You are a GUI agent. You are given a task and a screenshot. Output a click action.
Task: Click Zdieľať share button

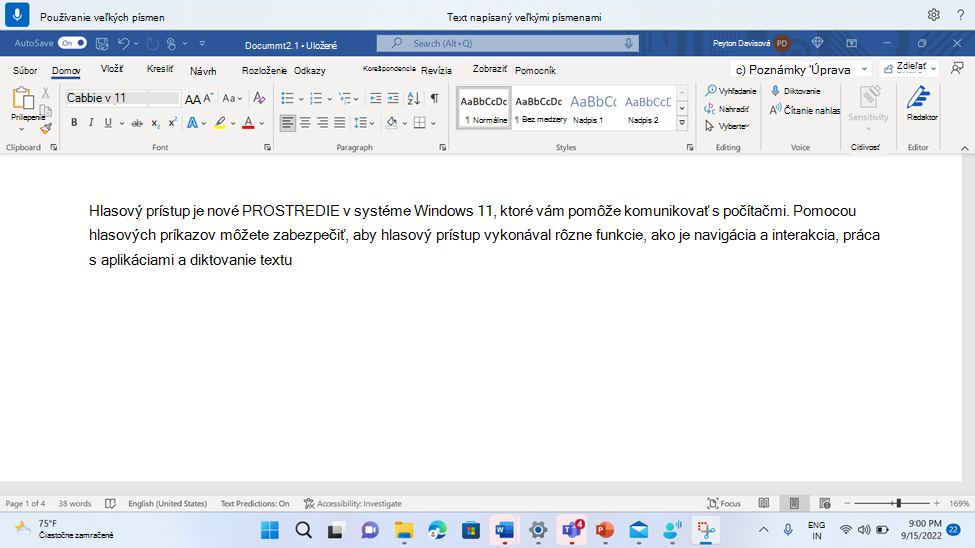(910, 68)
